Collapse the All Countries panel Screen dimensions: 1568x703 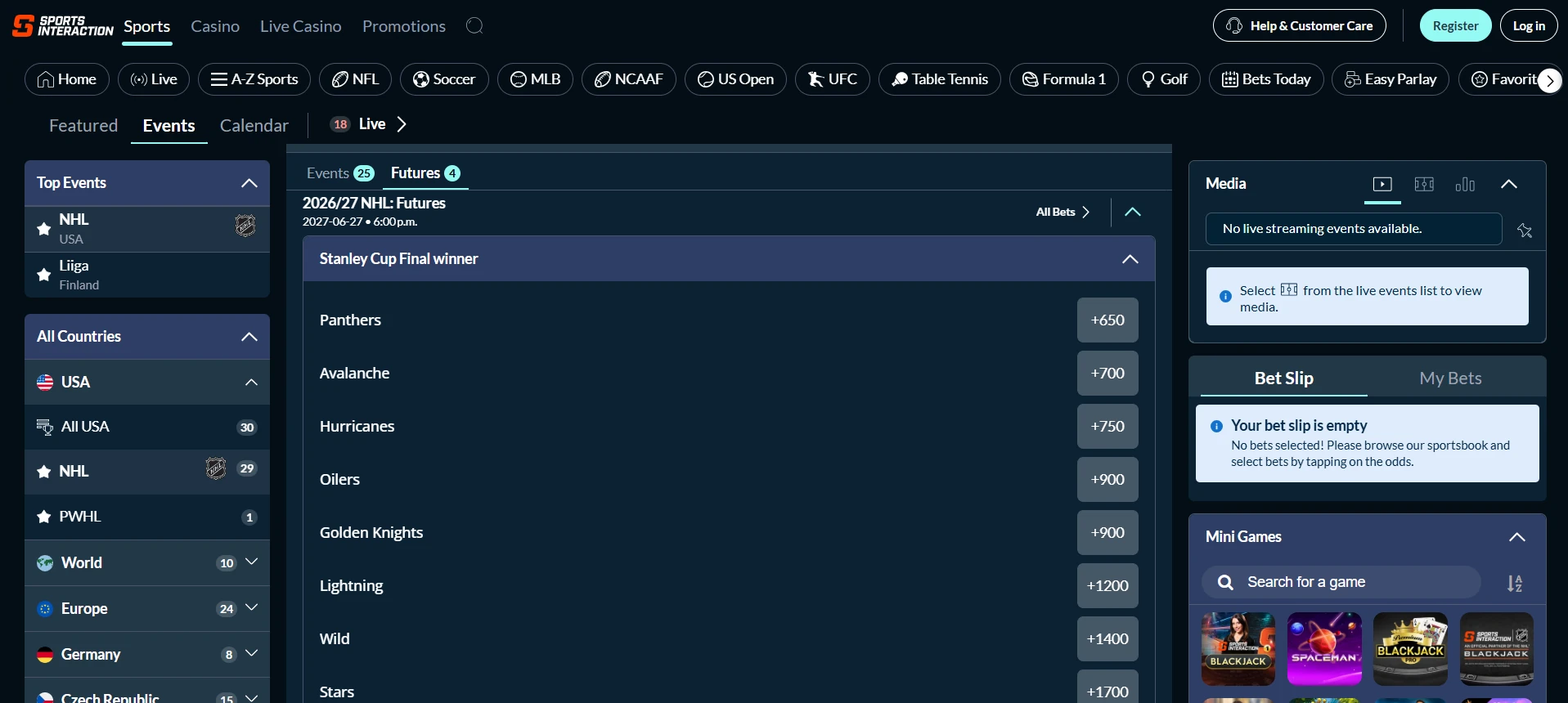coord(249,337)
